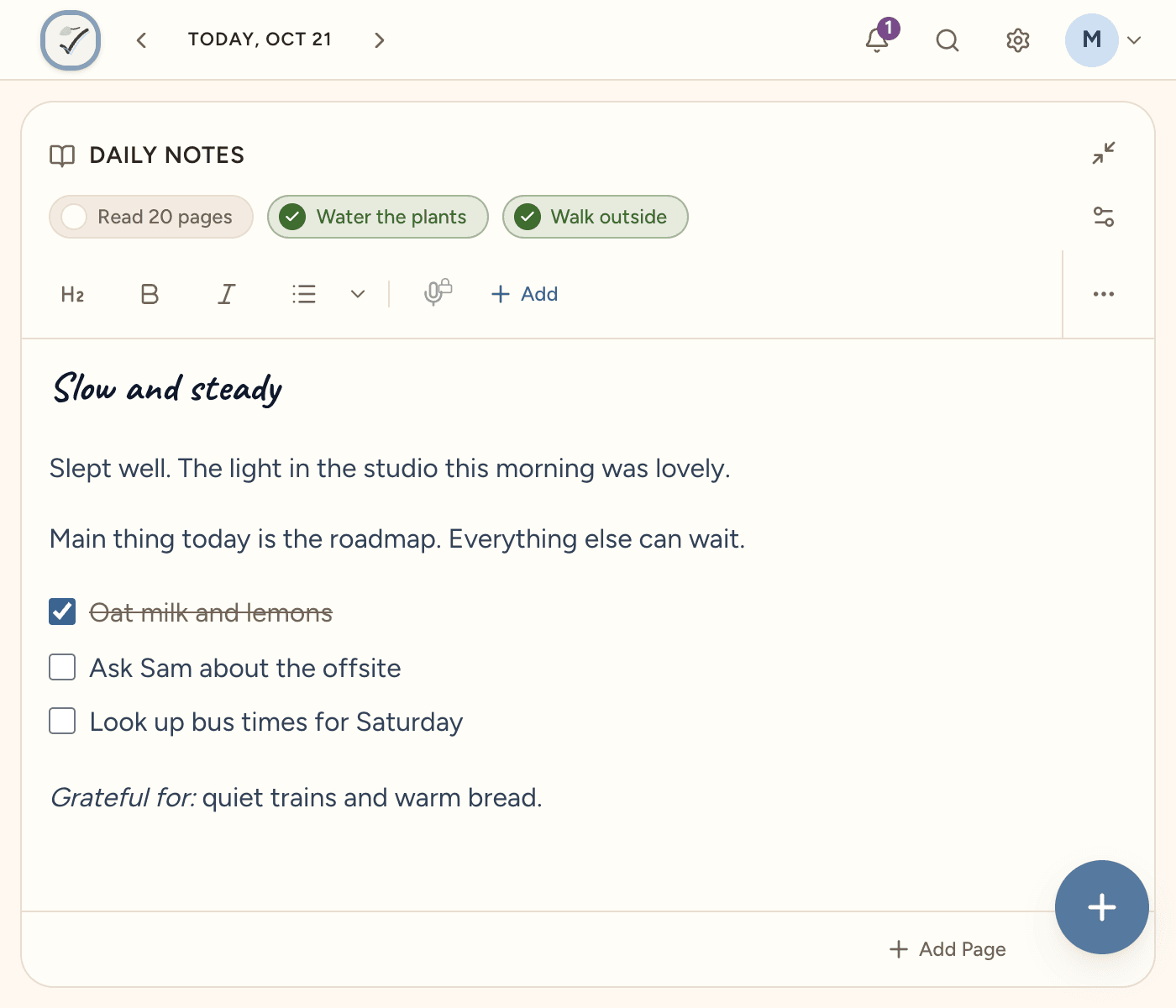The height and width of the screenshot is (1008, 1176).
Task: Start voice dictation with the microphone
Action: coord(438,292)
